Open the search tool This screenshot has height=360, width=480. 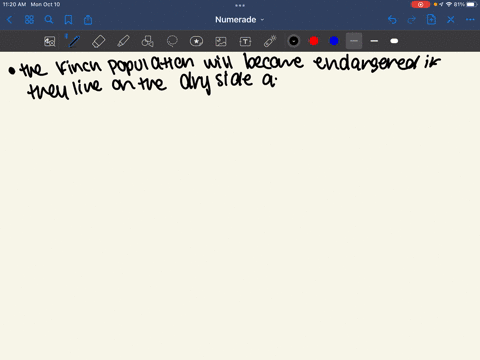49,20
